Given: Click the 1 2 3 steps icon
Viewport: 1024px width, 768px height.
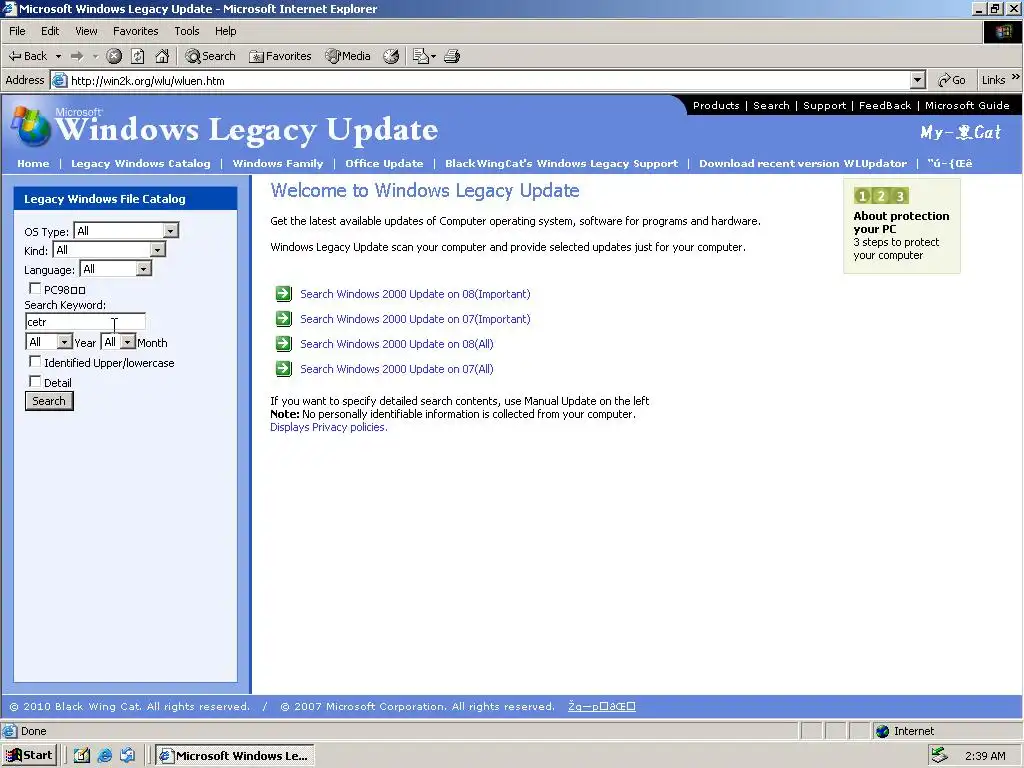Looking at the screenshot, I should coord(881,196).
